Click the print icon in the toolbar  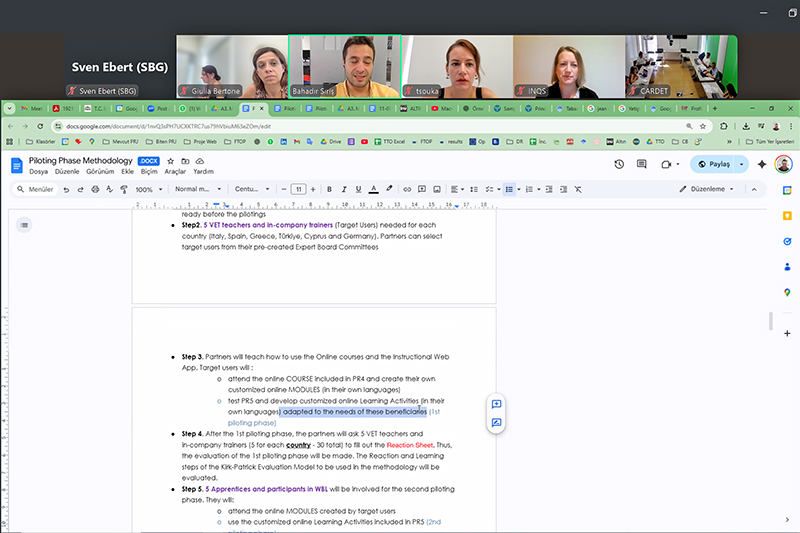coord(94,189)
